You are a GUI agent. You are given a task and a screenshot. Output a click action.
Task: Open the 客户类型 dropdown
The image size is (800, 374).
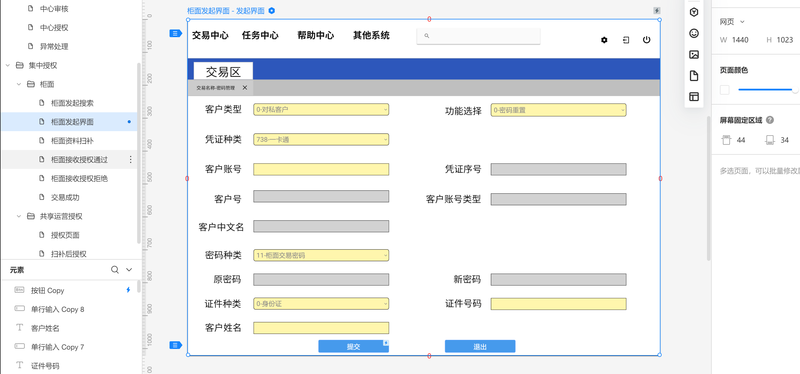[x=321, y=110]
